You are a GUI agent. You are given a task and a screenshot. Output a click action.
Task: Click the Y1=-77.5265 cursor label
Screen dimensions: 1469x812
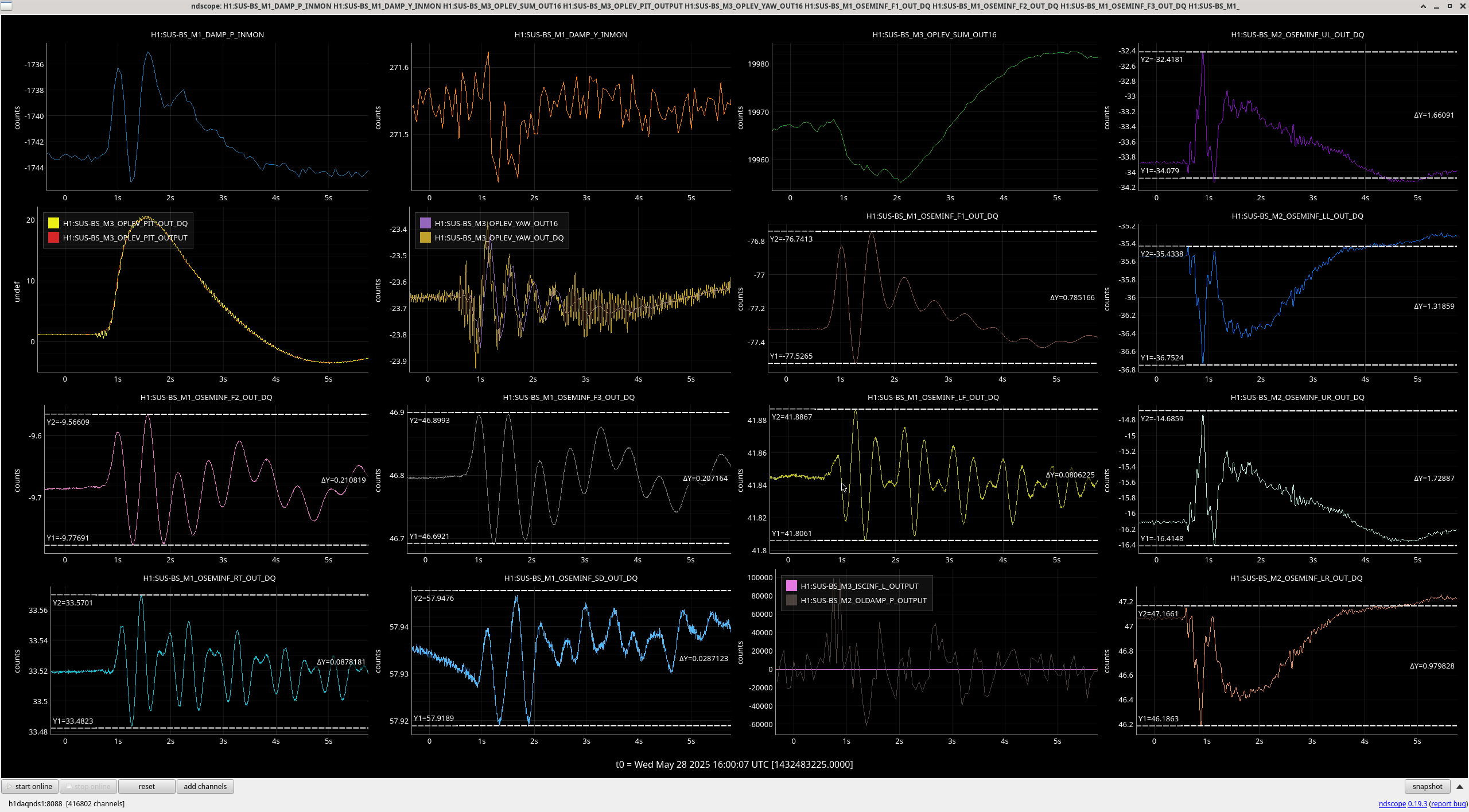(791, 356)
